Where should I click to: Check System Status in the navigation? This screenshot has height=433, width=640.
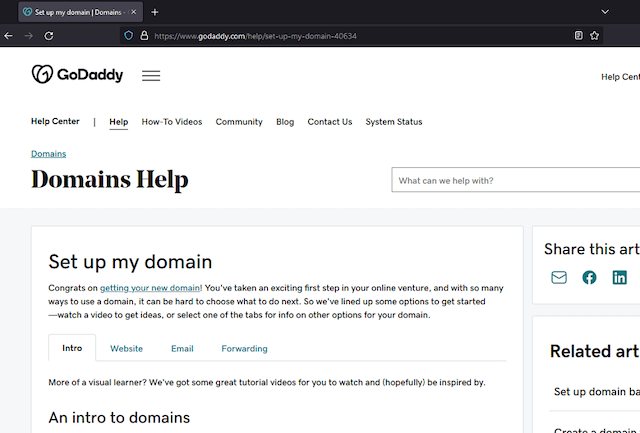(394, 122)
